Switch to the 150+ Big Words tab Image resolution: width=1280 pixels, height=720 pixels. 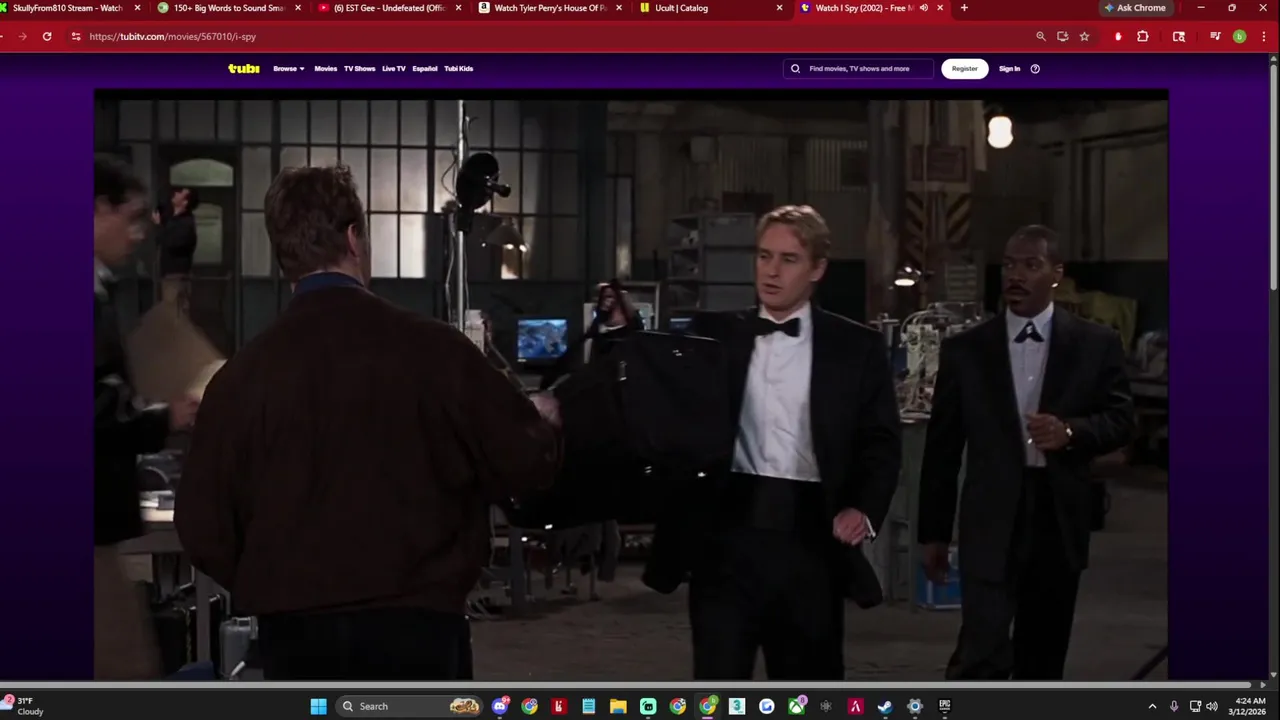coord(230,8)
